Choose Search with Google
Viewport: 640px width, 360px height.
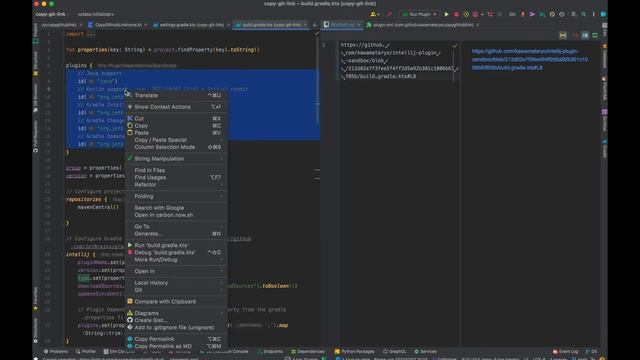[x=176, y=208]
